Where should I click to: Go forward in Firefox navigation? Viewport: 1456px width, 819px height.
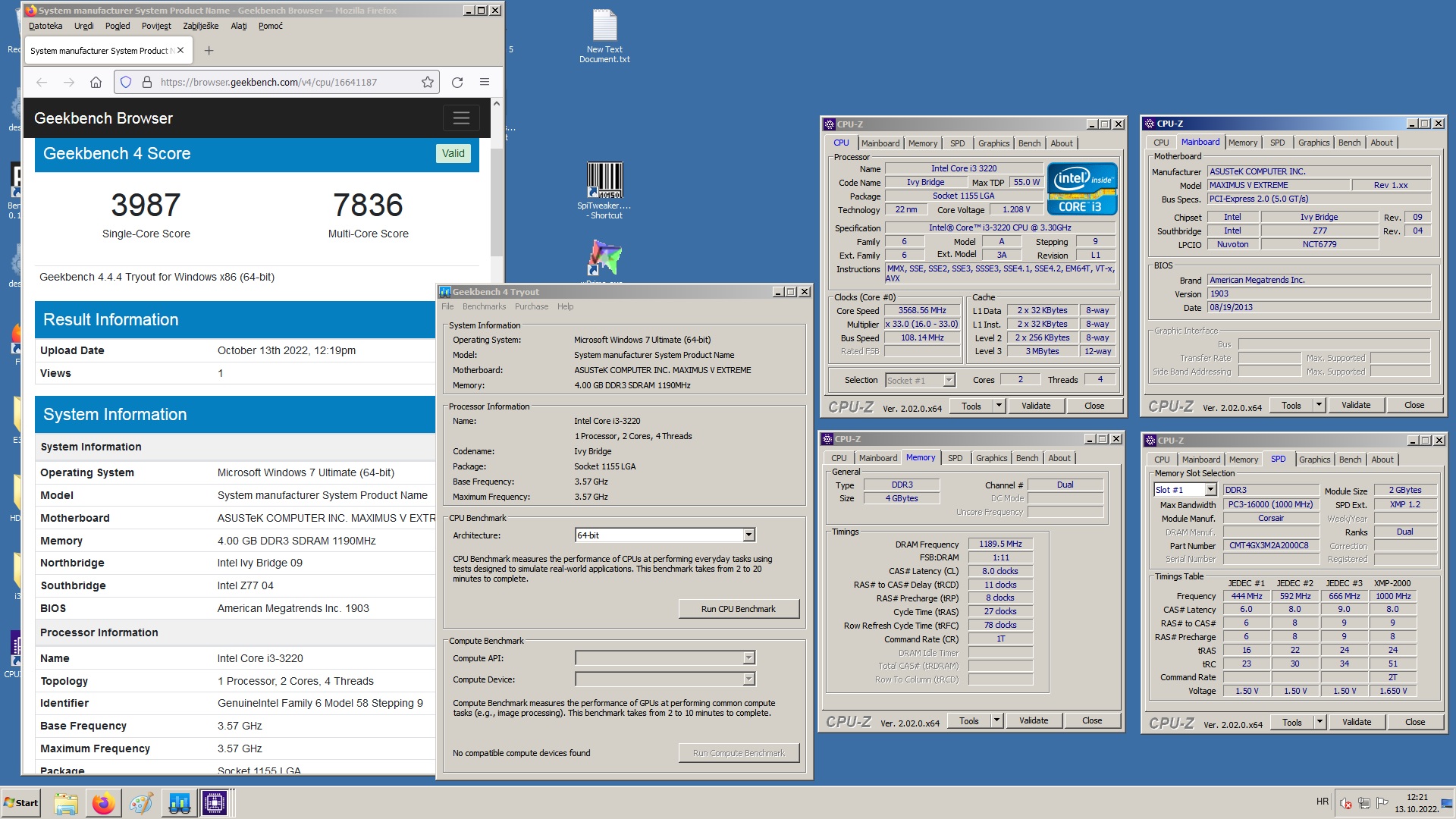pos(69,82)
